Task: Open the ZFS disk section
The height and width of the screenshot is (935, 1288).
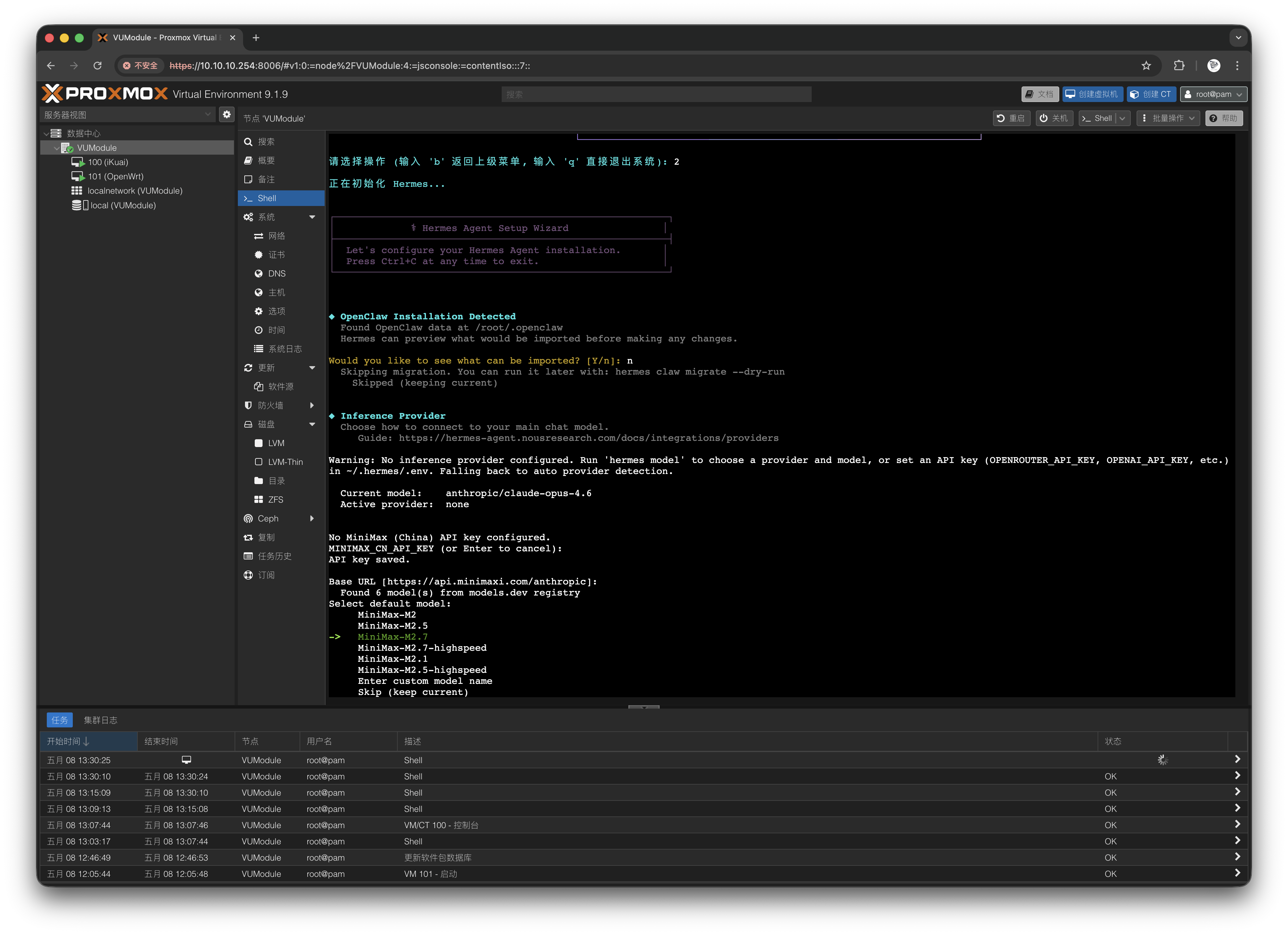Action: click(276, 500)
